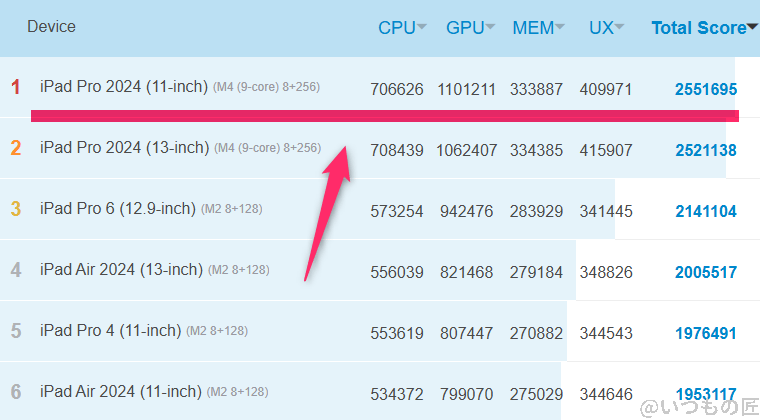Select CPU score 534372
Image resolution: width=760 pixels, height=420 pixels.
(397, 394)
